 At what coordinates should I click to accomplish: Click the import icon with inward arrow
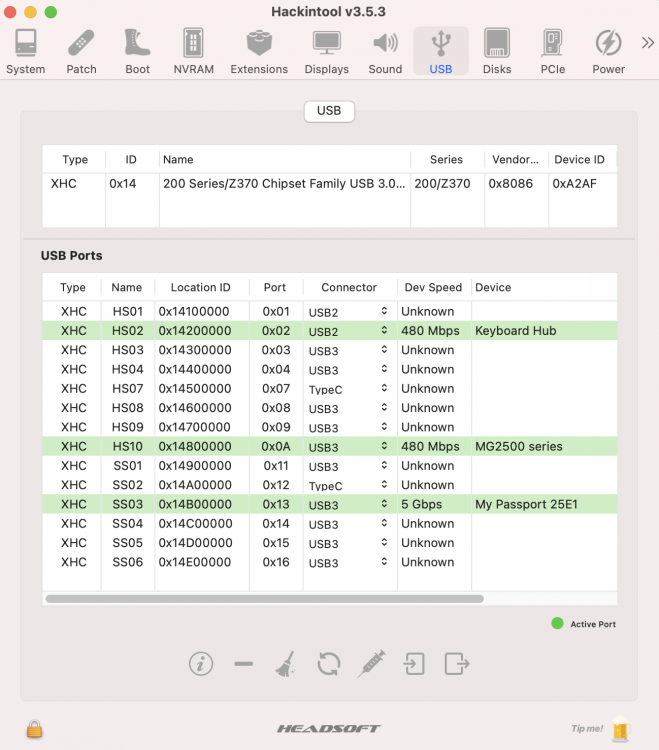414,663
